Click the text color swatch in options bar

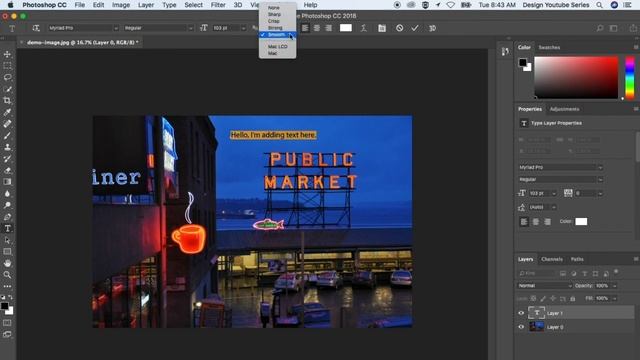click(346, 28)
